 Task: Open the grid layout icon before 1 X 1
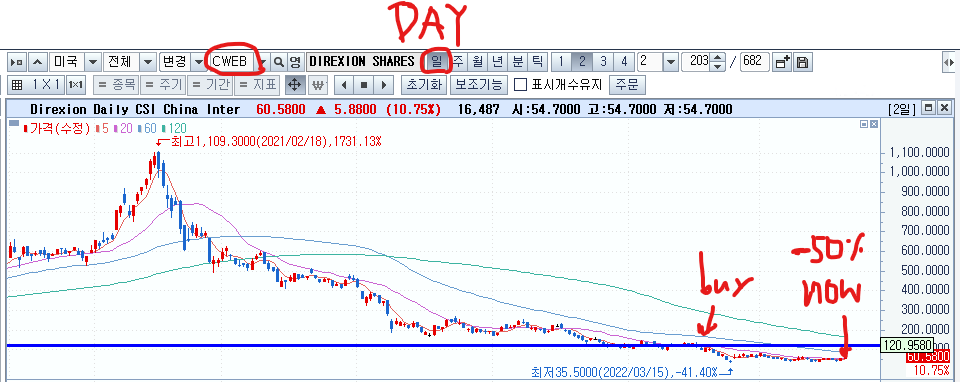(x=17, y=84)
